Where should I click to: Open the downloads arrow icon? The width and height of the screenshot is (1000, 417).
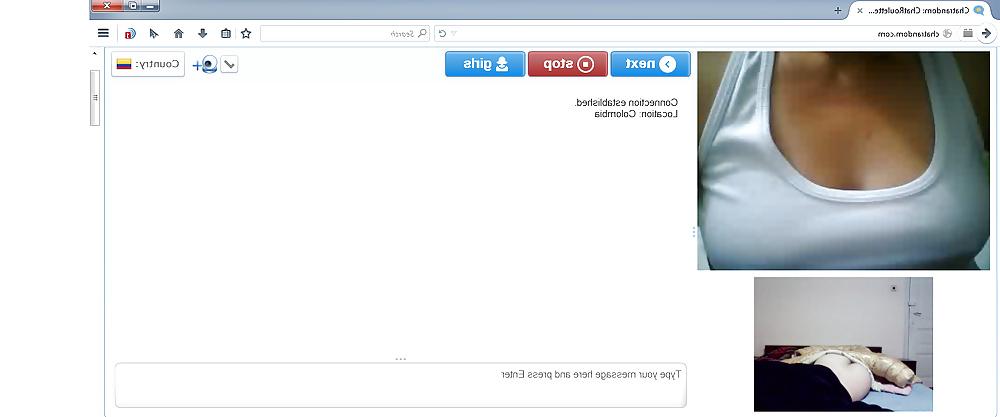(202, 33)
